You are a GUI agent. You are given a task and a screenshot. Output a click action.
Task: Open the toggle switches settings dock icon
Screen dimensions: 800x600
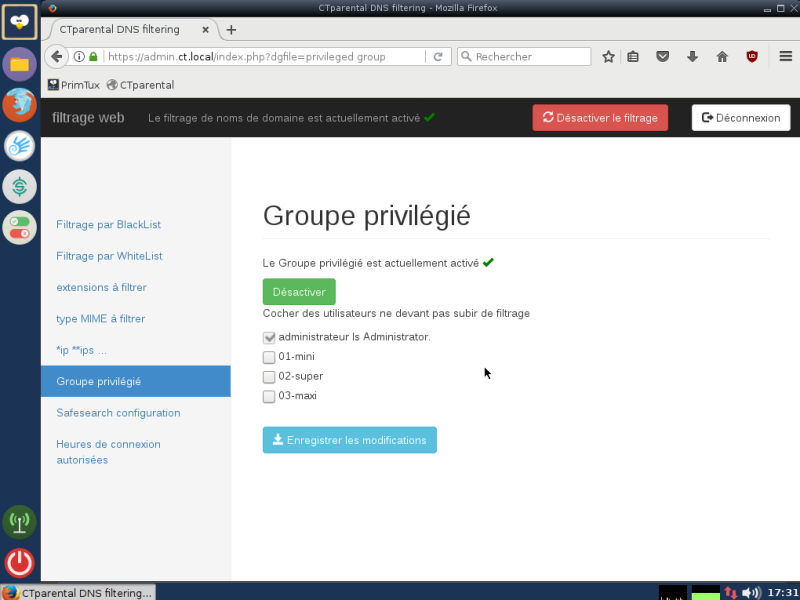[x=19, y=228]
